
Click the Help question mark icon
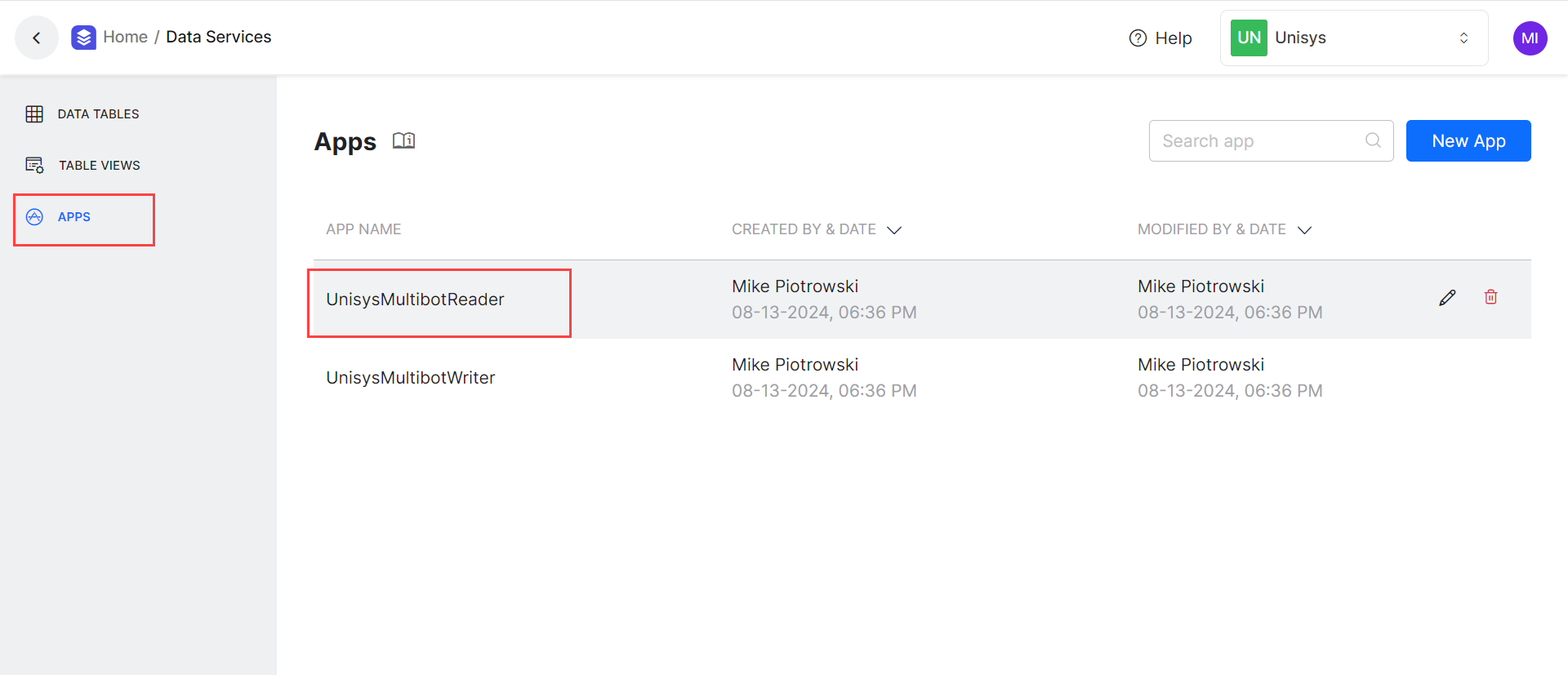click(1138, 38)
